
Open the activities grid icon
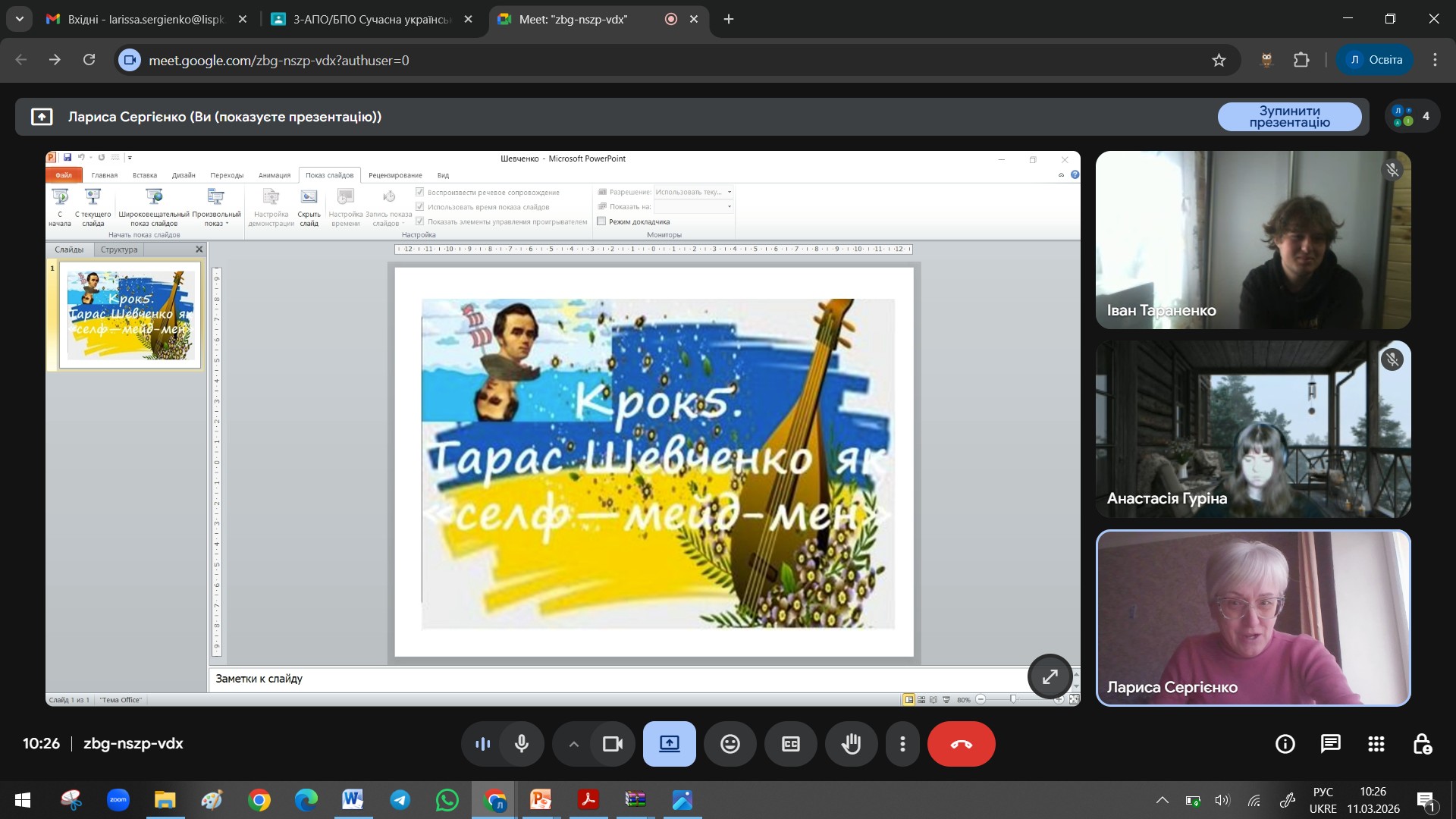(1376, 744)
